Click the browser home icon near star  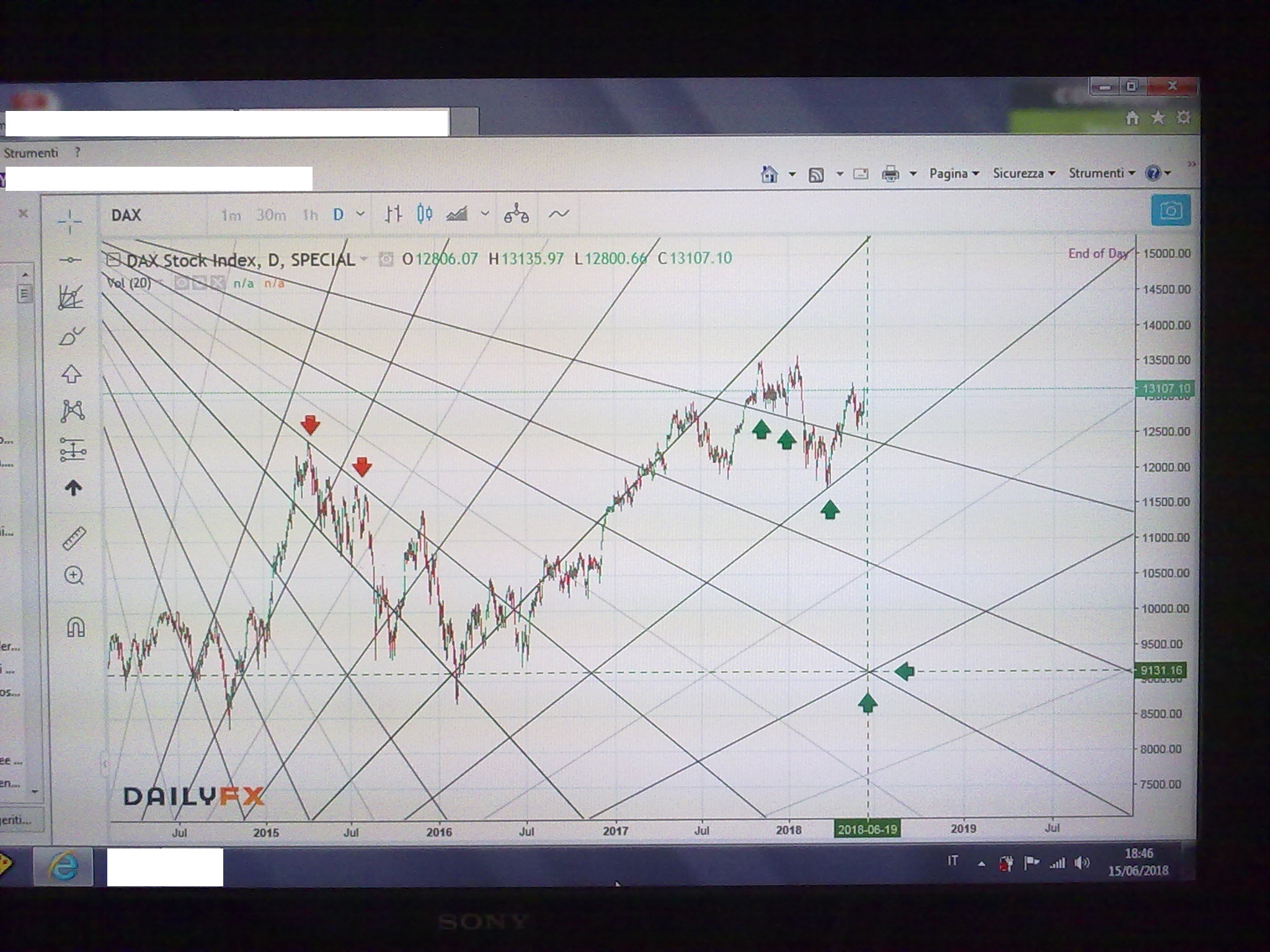(1132, 118)
